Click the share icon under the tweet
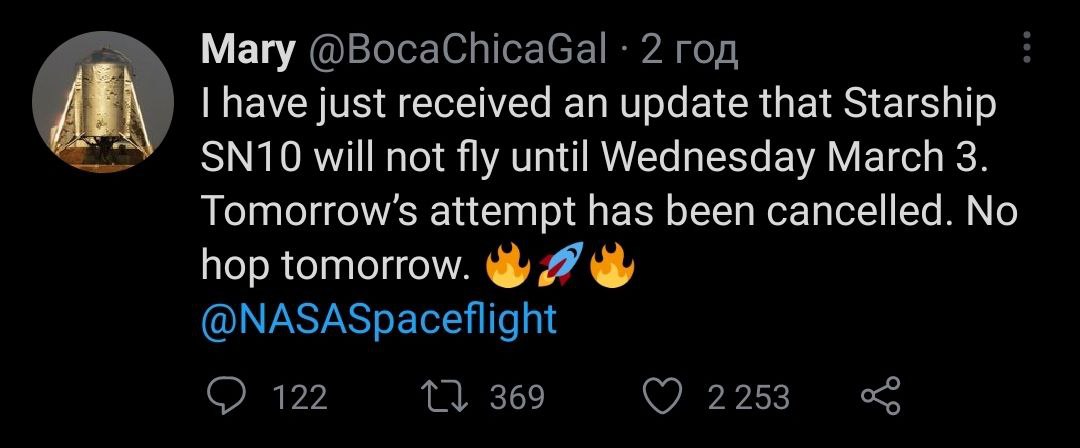 880,396
